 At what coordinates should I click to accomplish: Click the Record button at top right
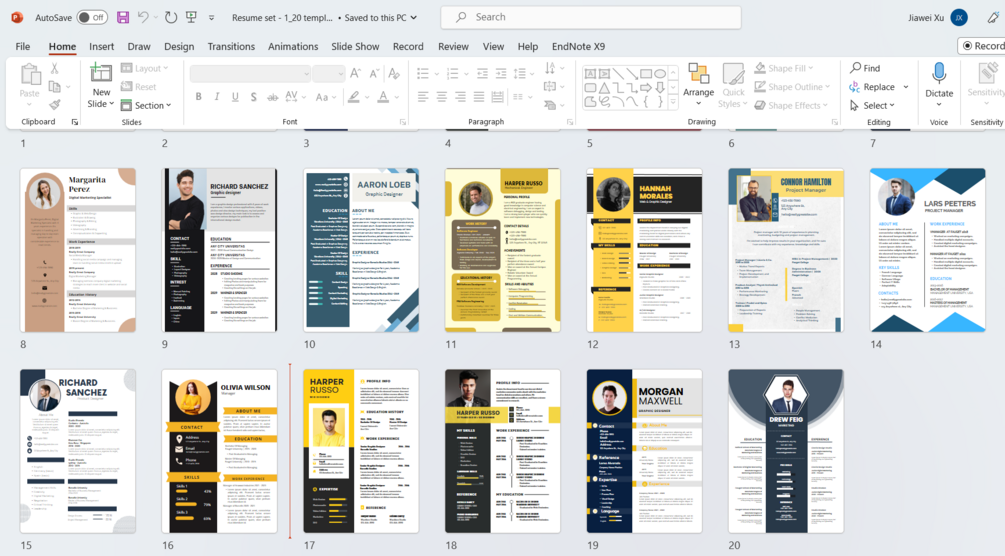pyautogui.click(x=982, y=46)
